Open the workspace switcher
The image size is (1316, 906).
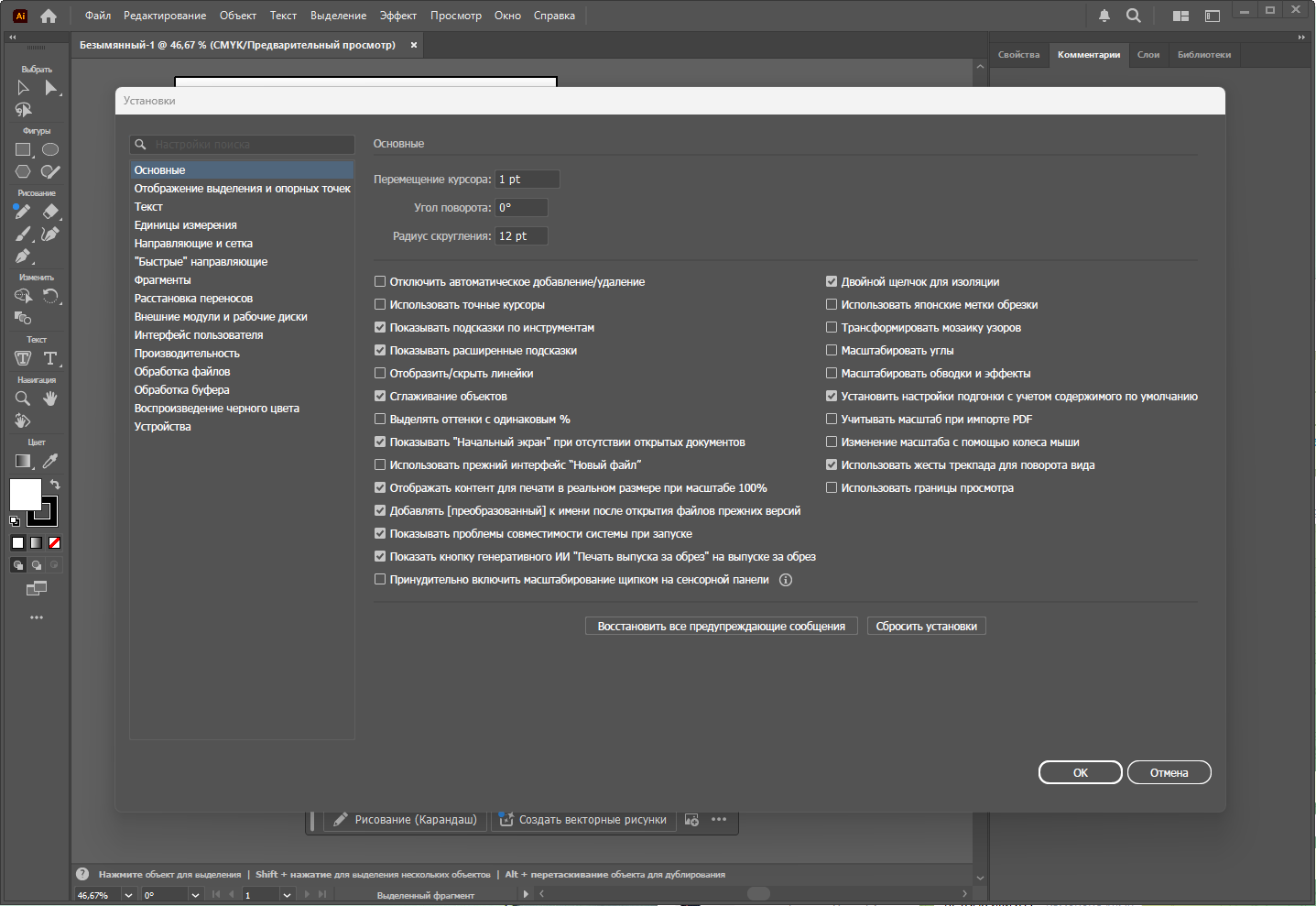1213,16
